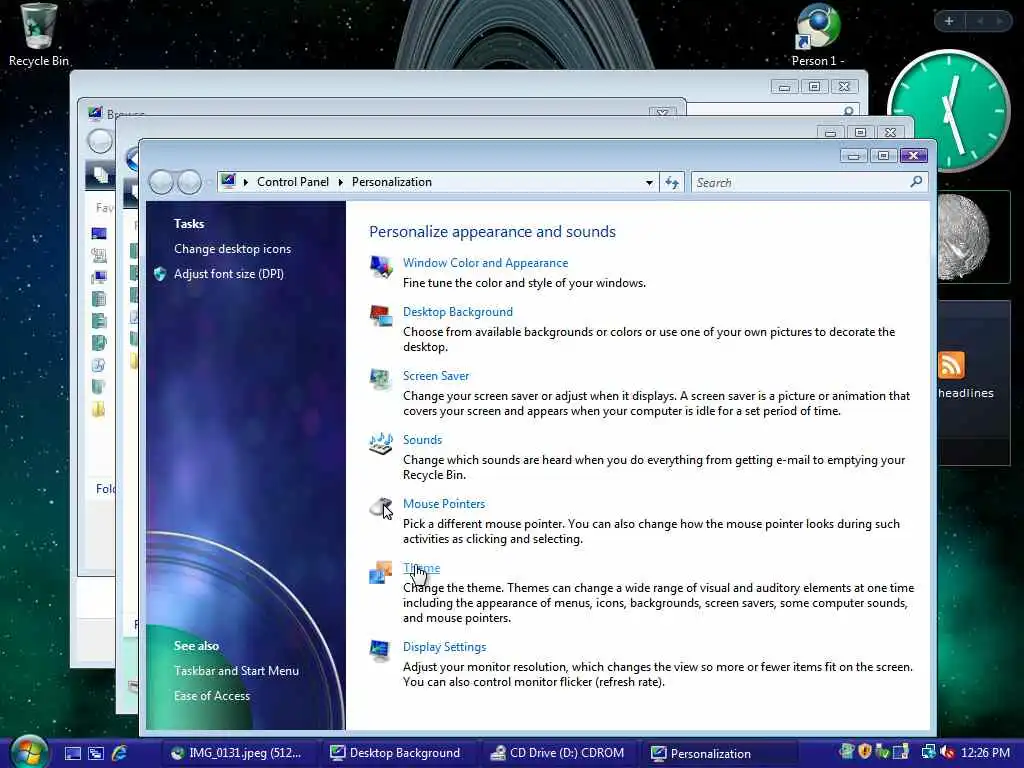This screenshot has width=1024, height=768.
Task: Click the sidebar add gadget plus button
Action: coord(949,21)
